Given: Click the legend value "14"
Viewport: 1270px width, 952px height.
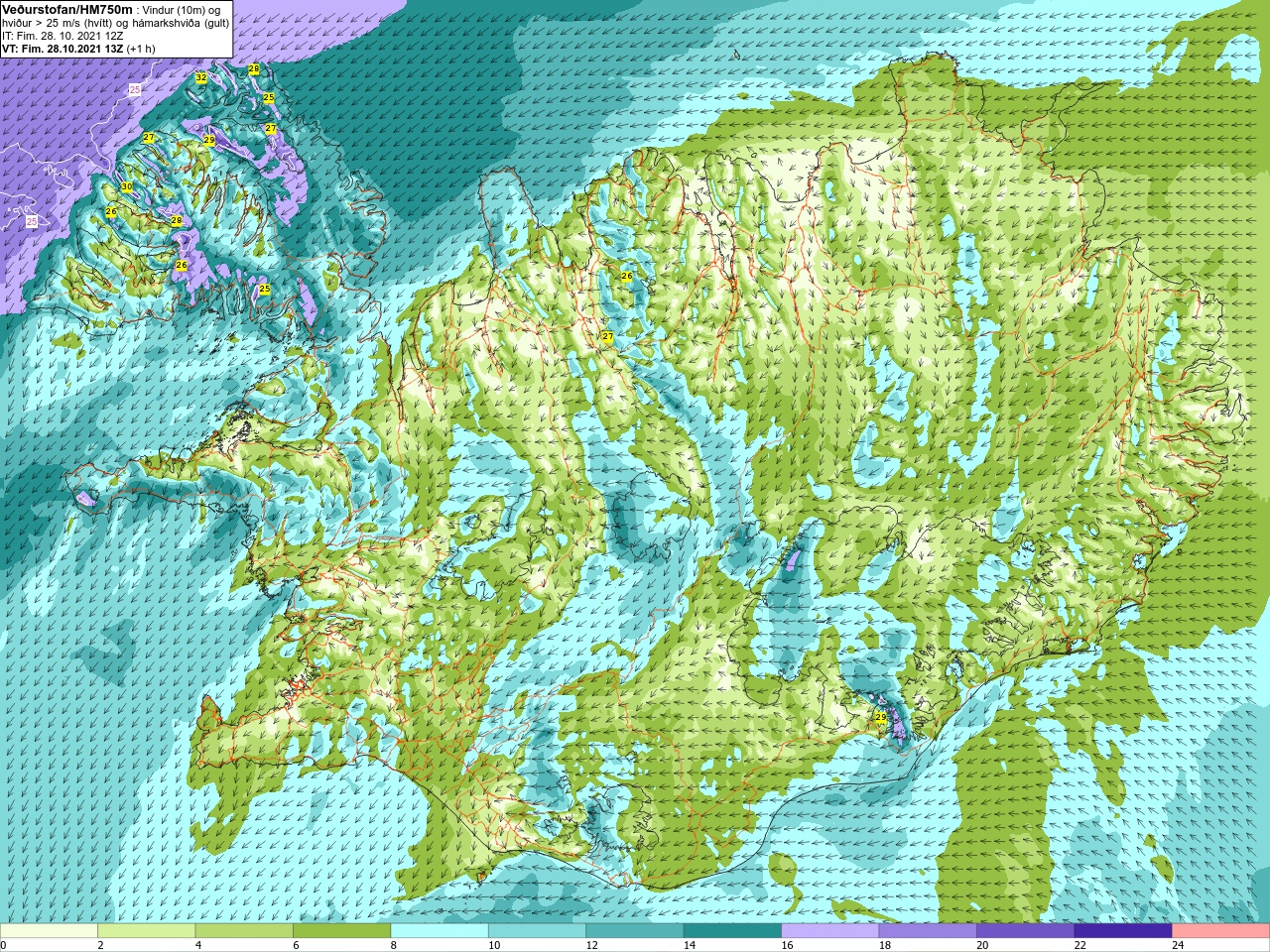Looking at the screenshot, I should 690,945.
